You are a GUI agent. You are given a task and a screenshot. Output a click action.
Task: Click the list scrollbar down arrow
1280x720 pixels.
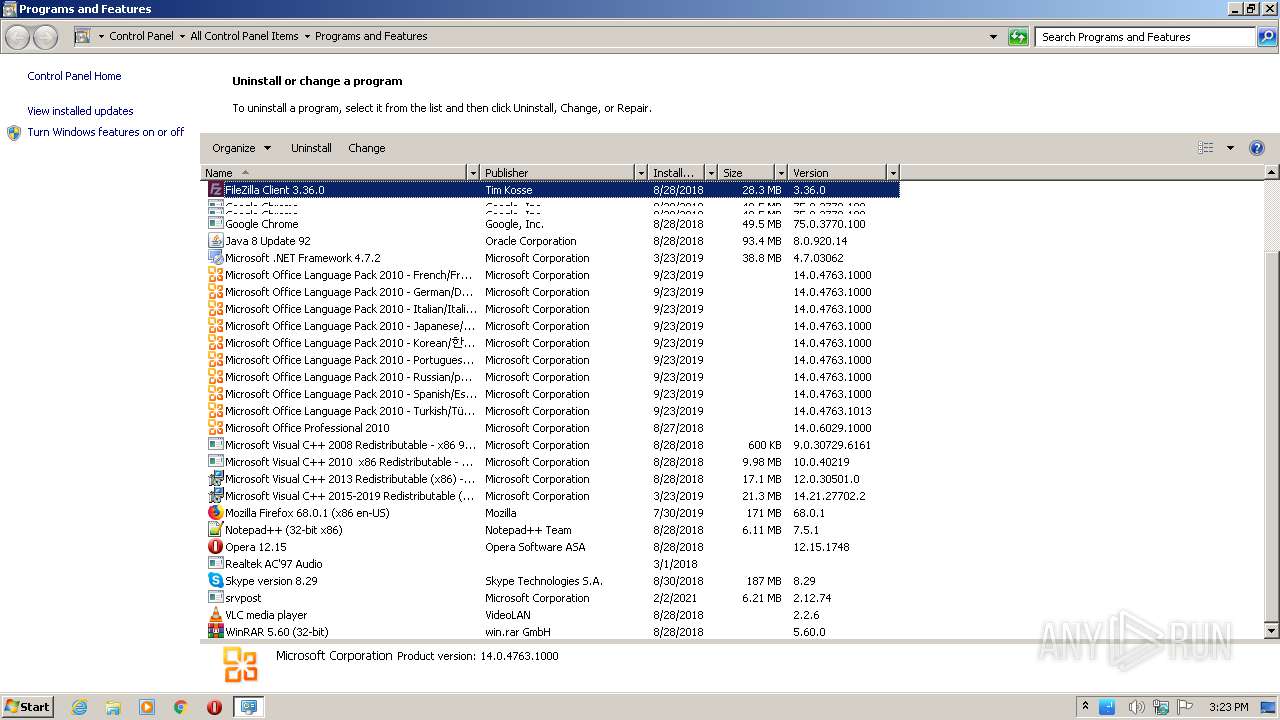click(x=1272, y=632)
